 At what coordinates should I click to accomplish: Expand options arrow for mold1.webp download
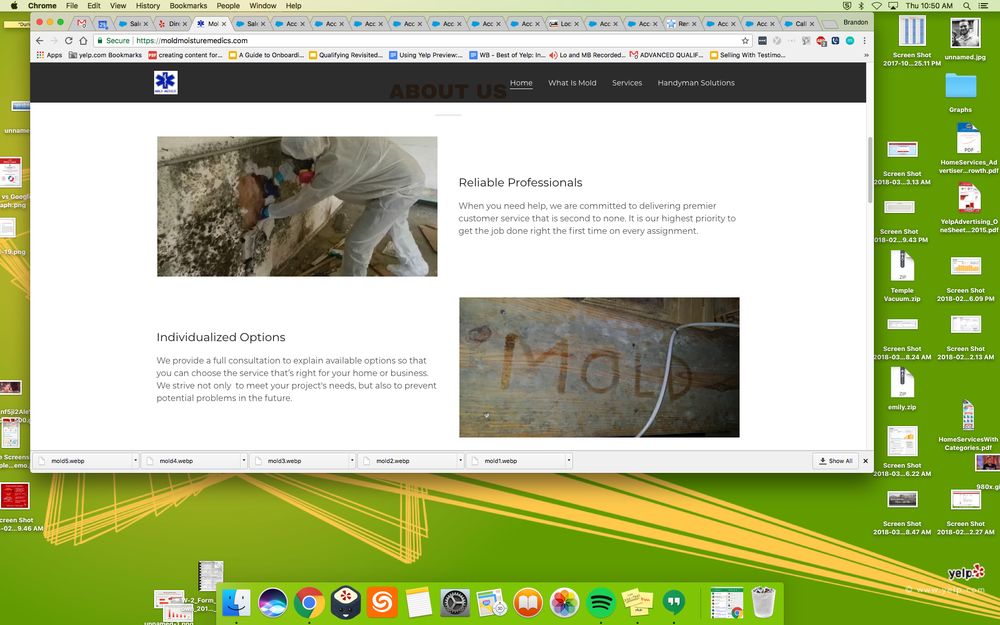[568, 461]
